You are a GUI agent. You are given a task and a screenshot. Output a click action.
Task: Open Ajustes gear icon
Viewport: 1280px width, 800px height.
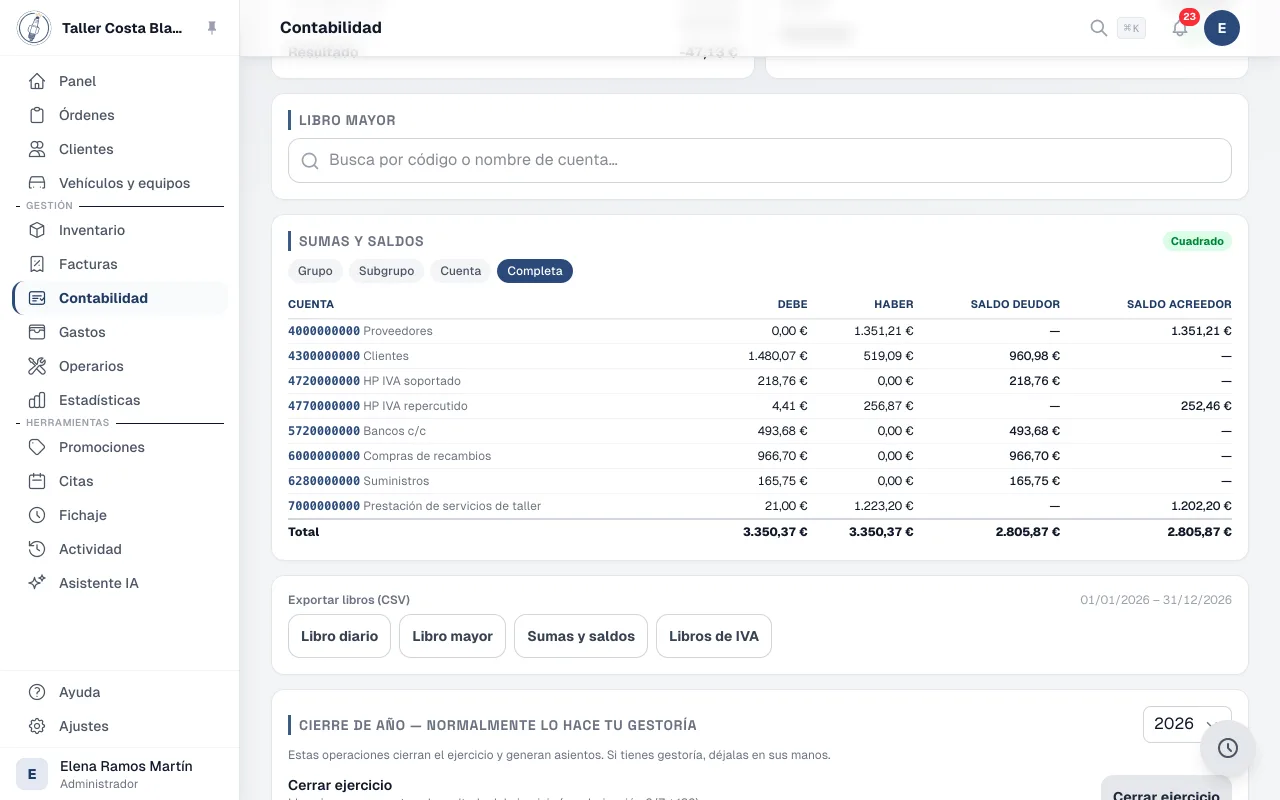[x=37, y=726]
